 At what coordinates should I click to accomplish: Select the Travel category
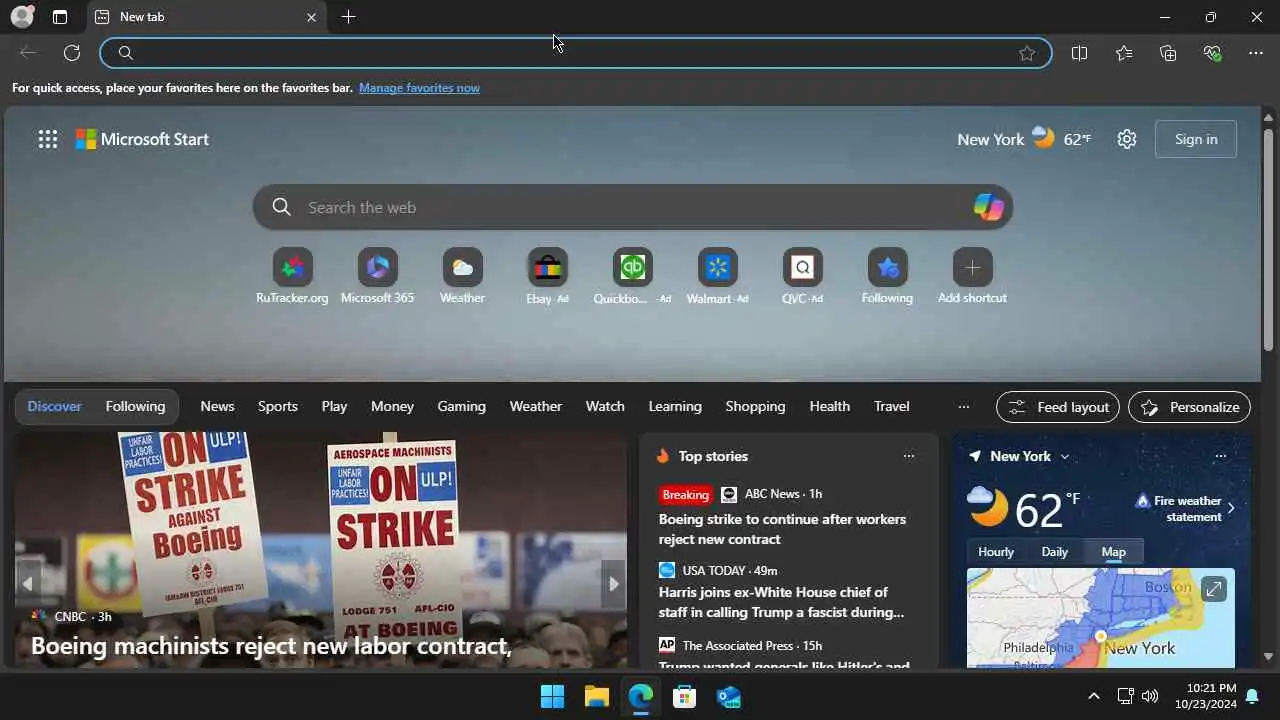[x=891, y=406]
